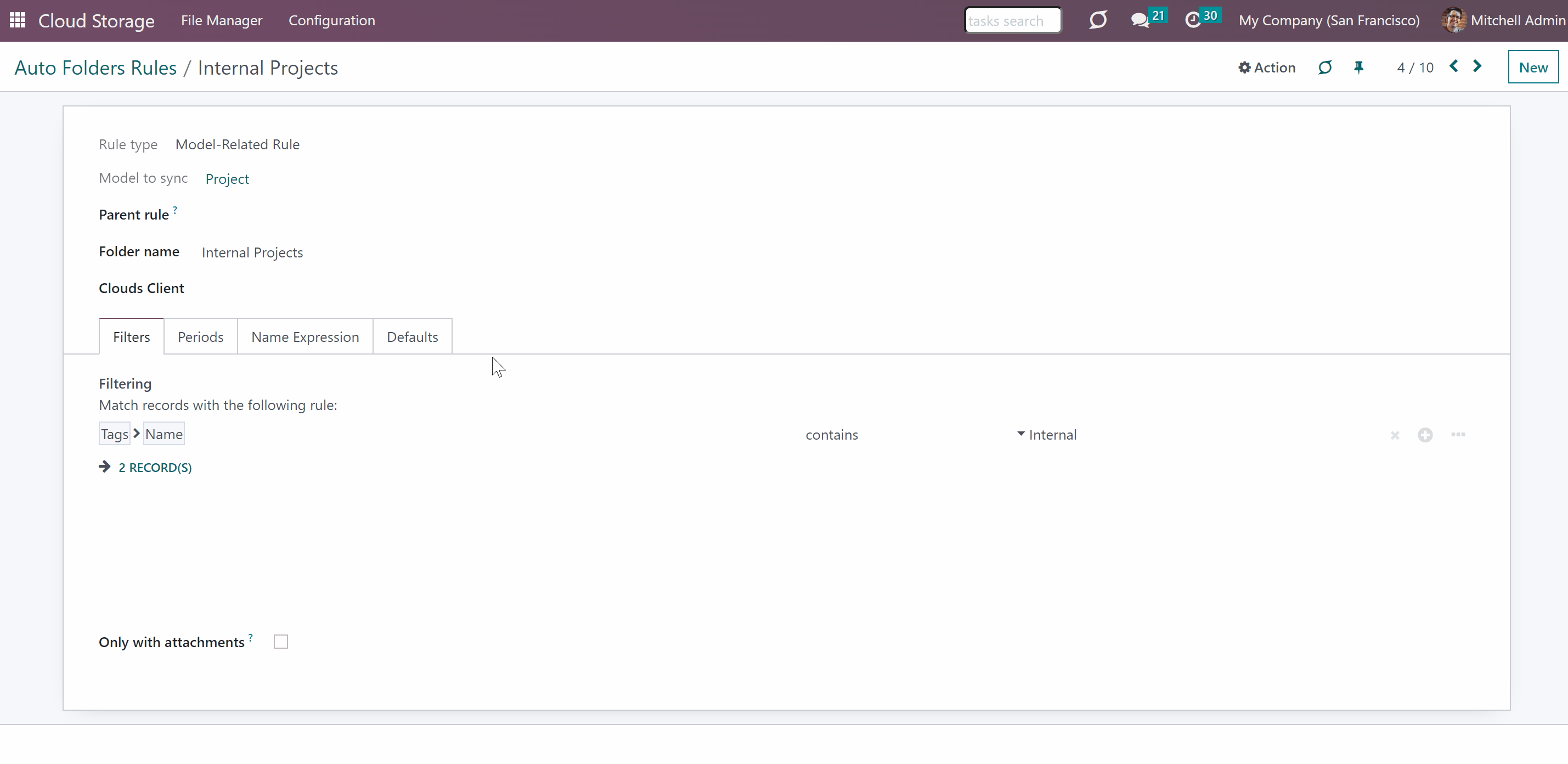1568x764 pixels.
Task: Open Name field path selector
Action: coord(163,434)
